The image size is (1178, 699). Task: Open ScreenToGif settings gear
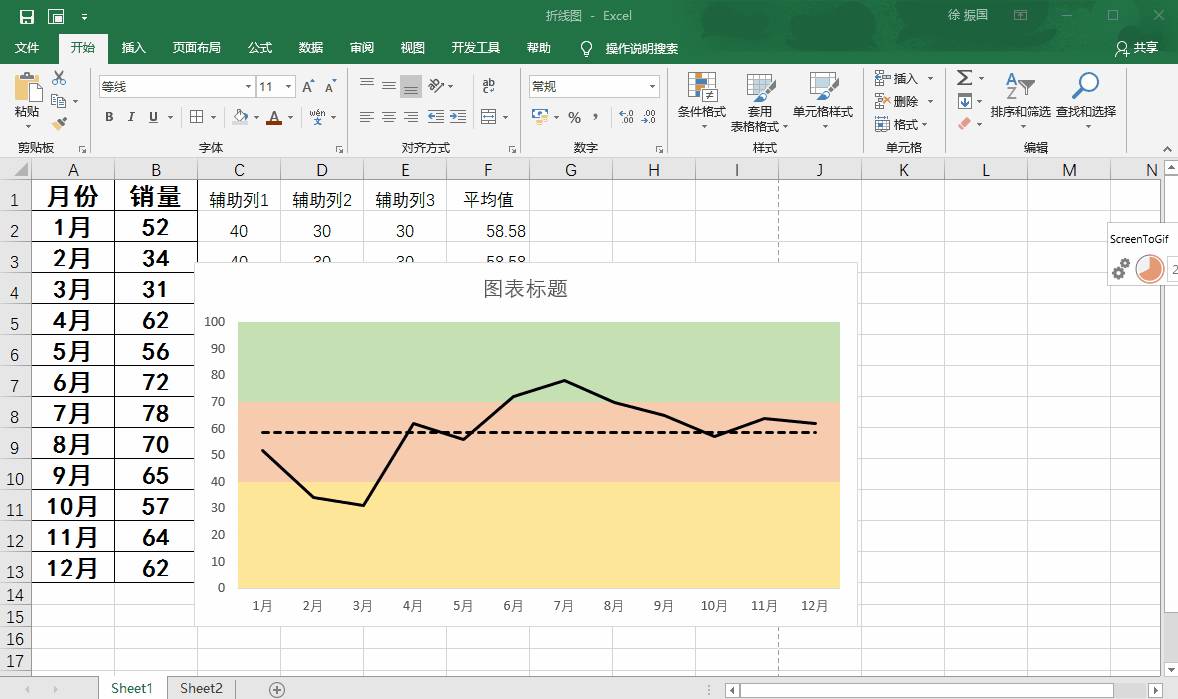tap(1120, 268)
